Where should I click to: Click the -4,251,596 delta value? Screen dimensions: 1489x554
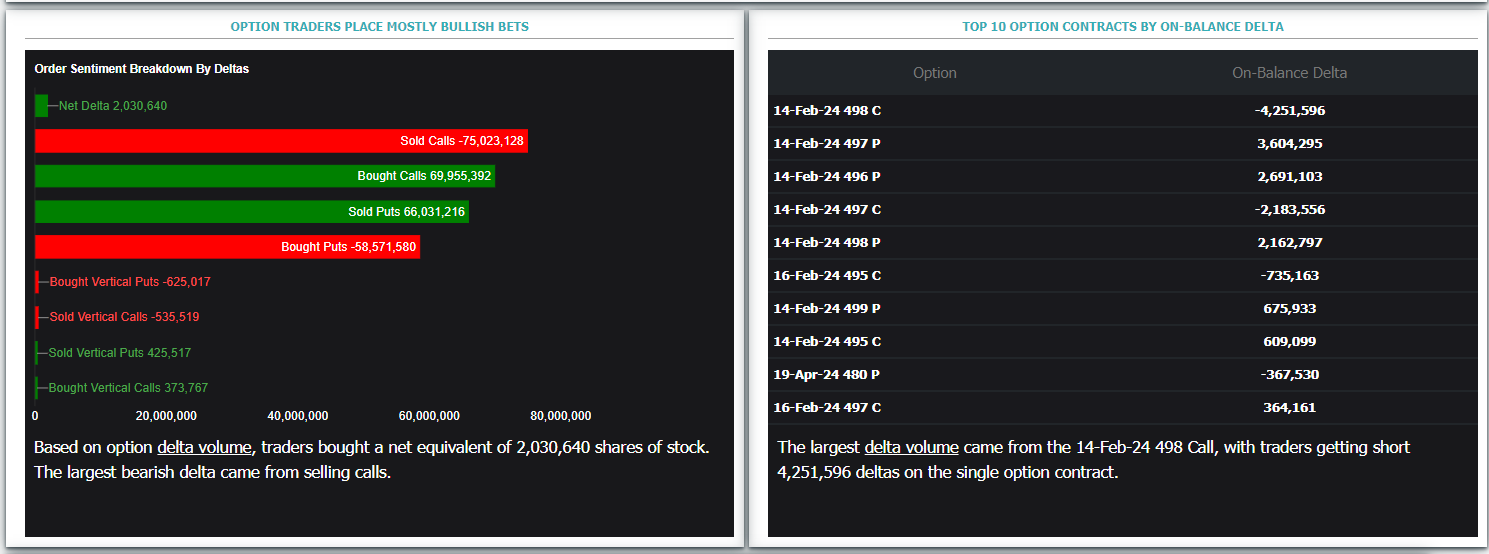click(1290, 111)
